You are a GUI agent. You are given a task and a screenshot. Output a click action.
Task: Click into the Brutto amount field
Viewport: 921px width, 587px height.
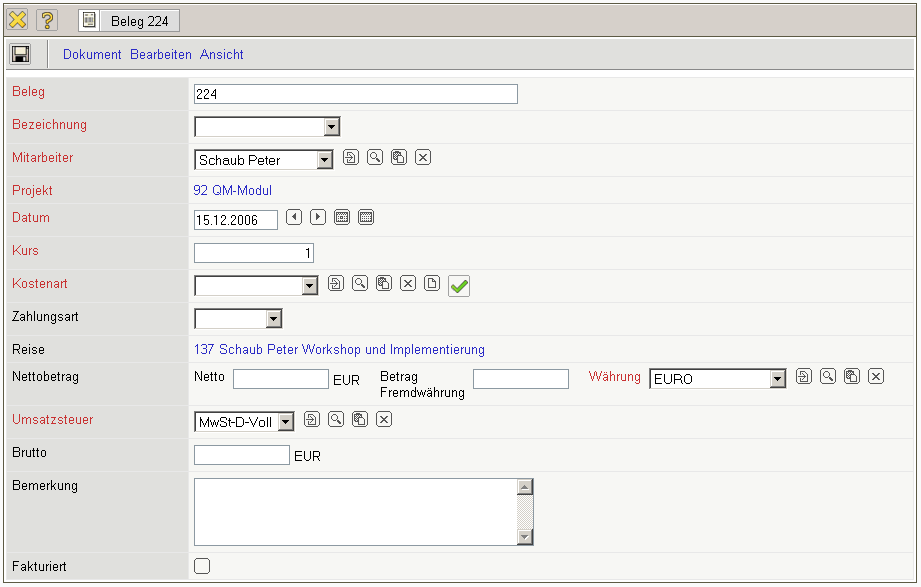point(241,456)
